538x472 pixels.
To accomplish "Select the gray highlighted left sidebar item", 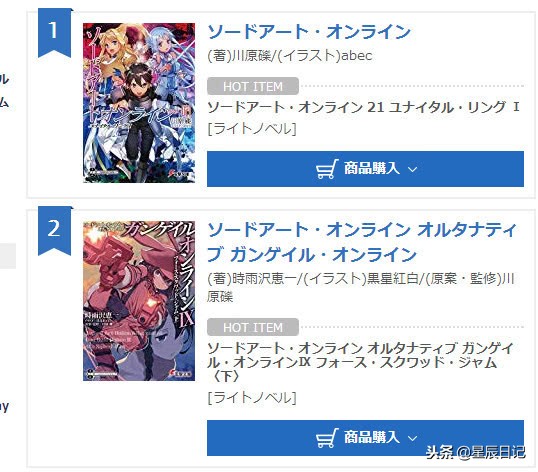I will [8, 256].
